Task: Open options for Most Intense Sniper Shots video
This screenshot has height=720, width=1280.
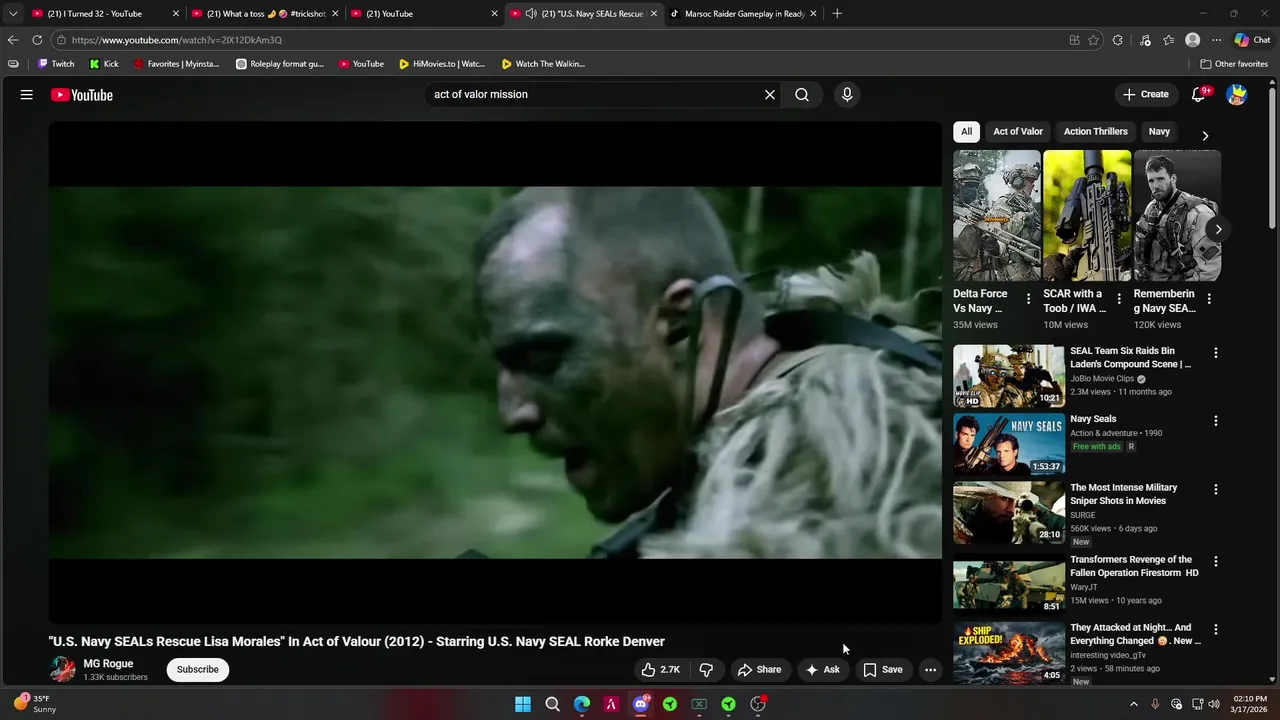Action: pos(1216,490)
